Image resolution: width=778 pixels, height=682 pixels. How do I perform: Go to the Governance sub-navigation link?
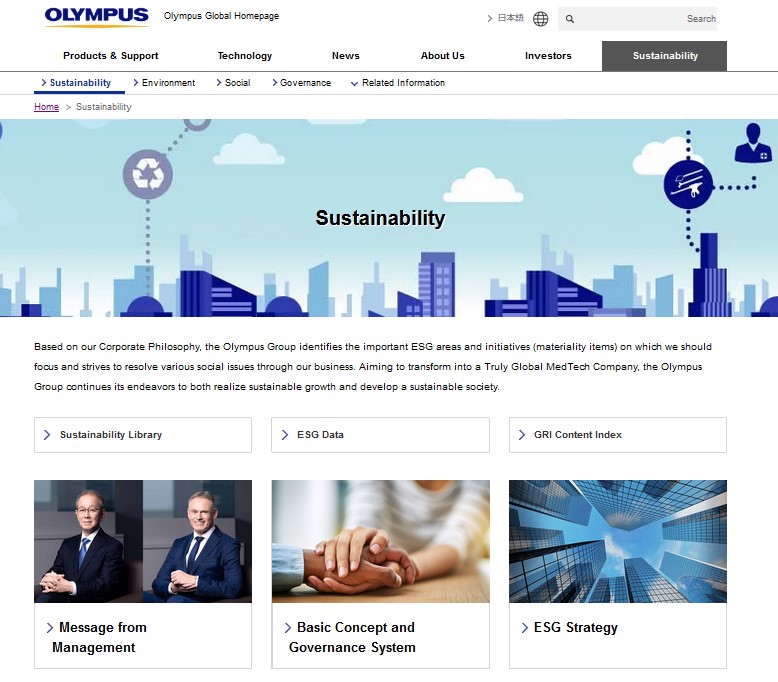pos(302,83)
